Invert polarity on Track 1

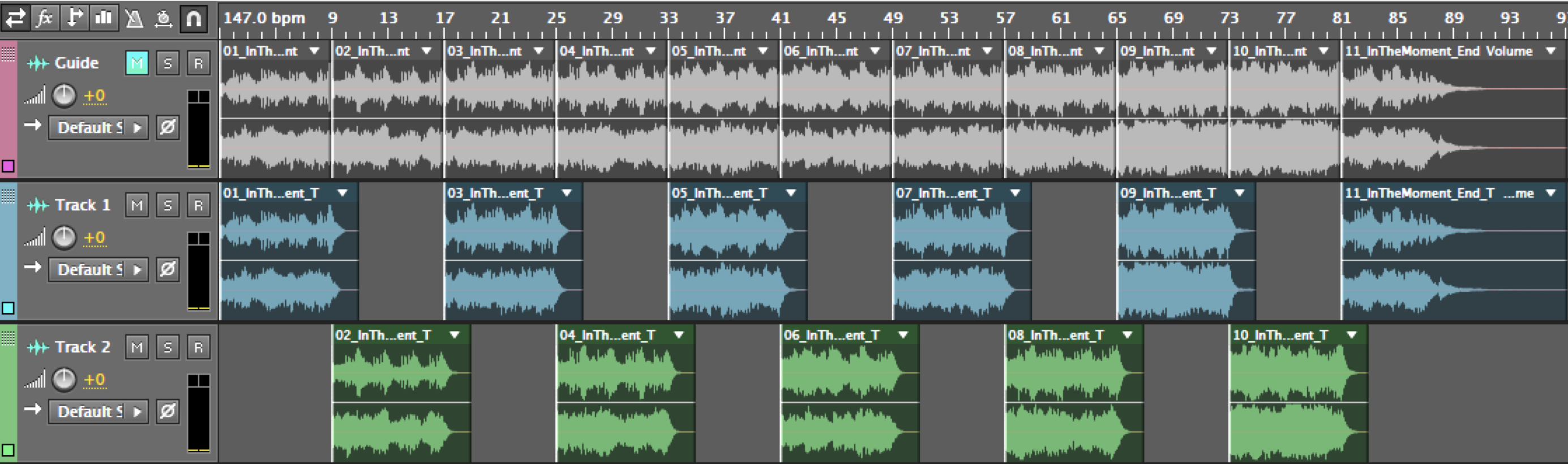click(x=168, y=269)
